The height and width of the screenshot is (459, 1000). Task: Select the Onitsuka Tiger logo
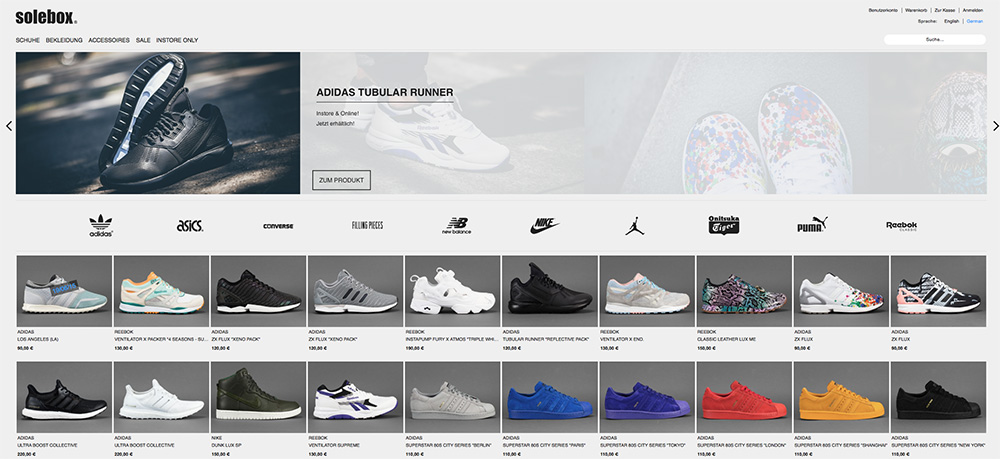coord(724,225)
